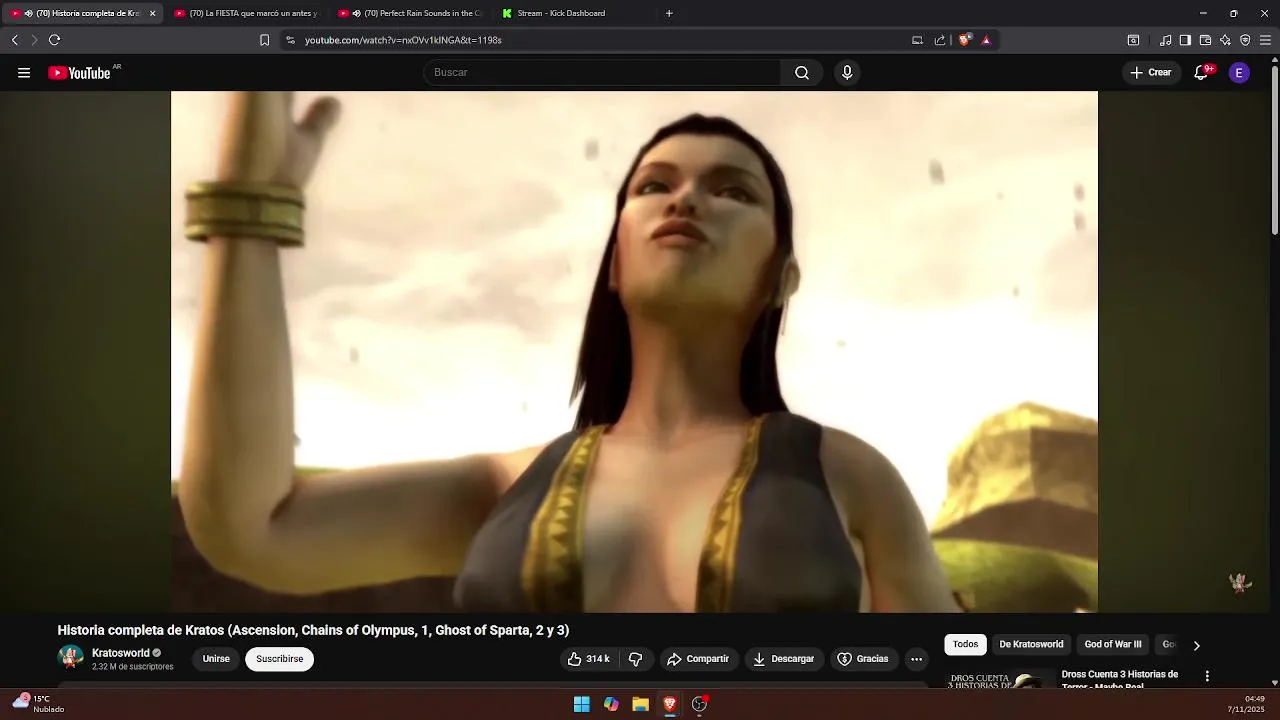Viewport: 1280px width, 720px height.
Task: Open the Windows Start menu
Action: point(582,704)
